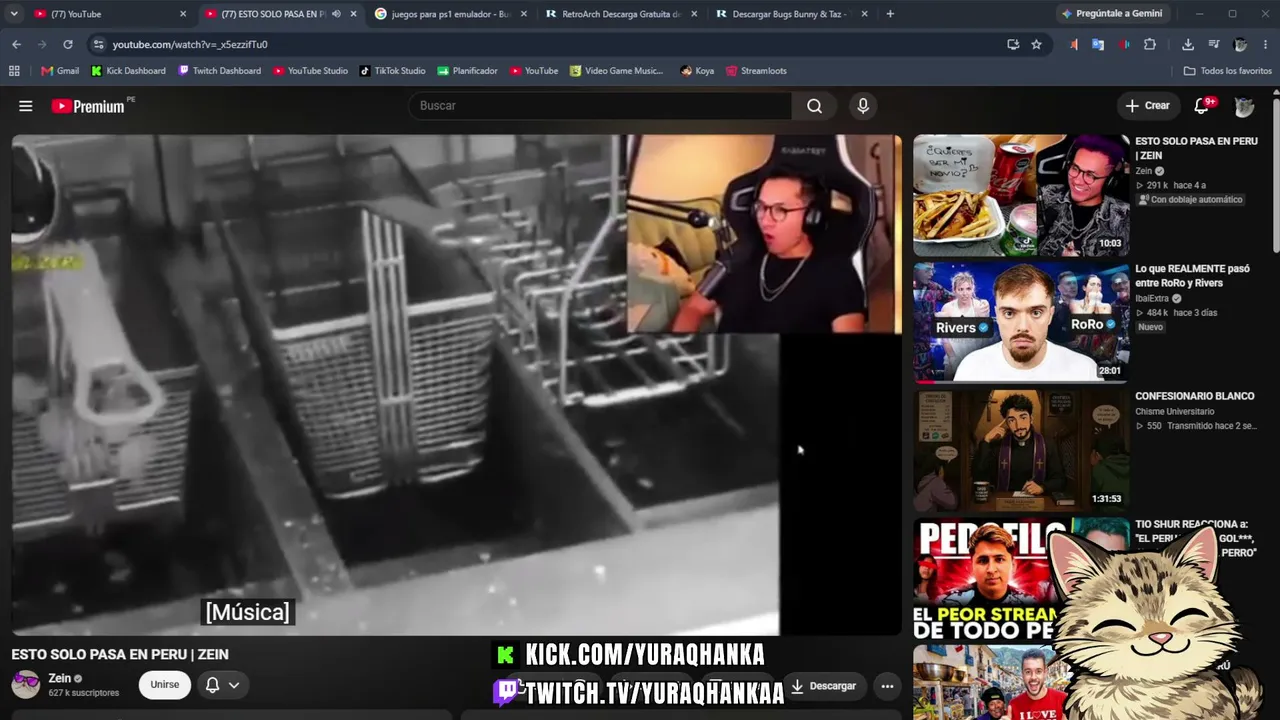The image size is (1280, 720).
Task: Open the Streamloots bookmark
Action: tap(756, 71)
